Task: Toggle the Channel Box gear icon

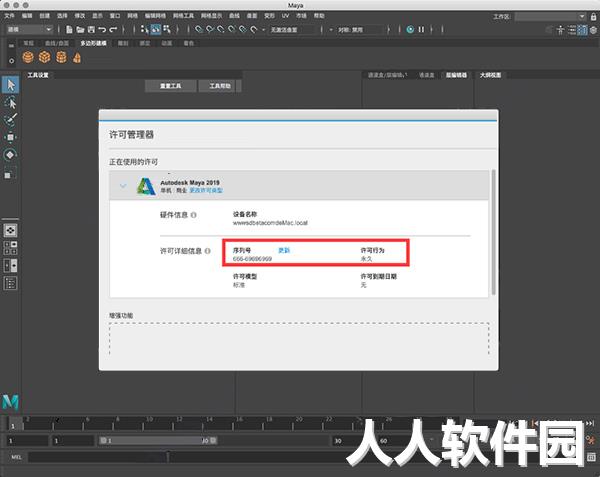Action: (x=593, y=30)
